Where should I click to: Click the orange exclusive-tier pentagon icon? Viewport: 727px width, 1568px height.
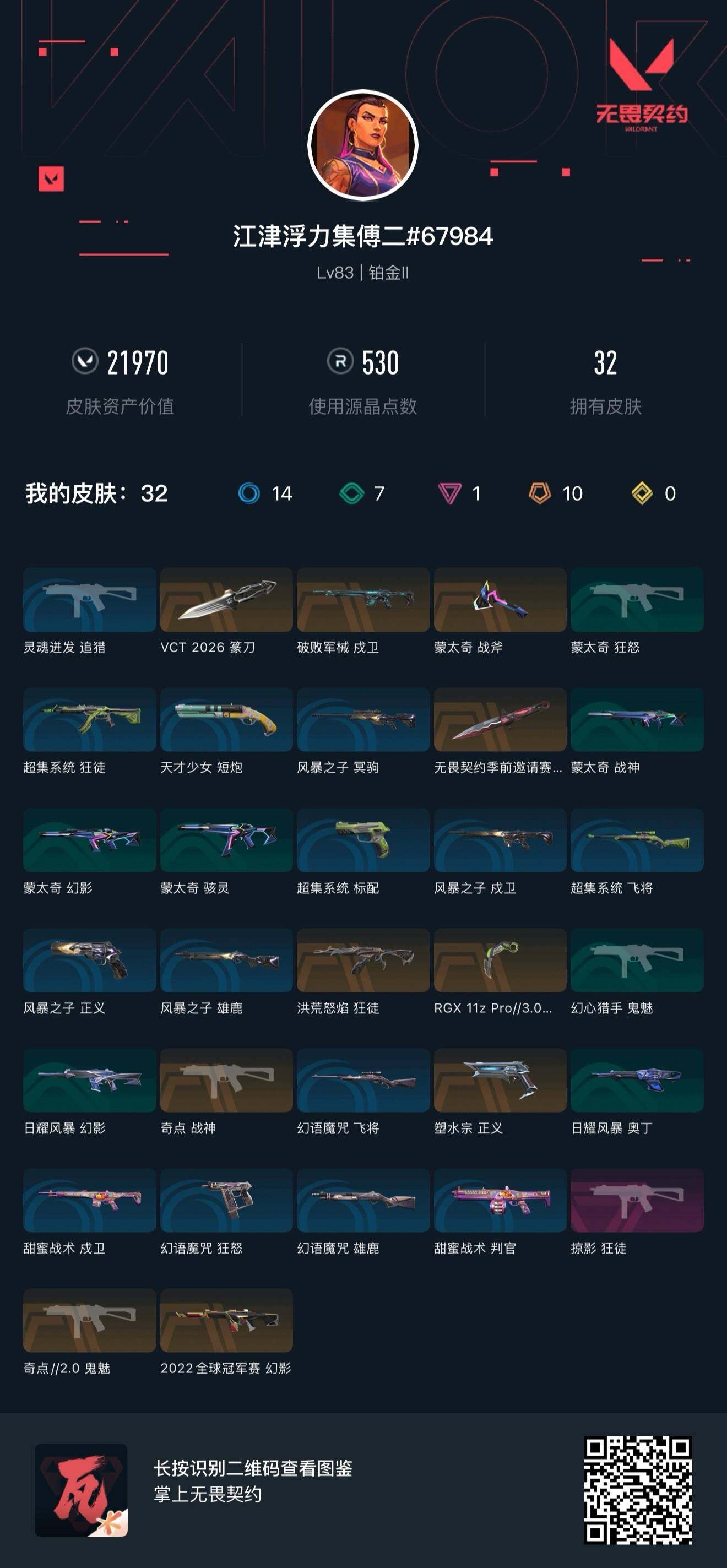(539, 493)
